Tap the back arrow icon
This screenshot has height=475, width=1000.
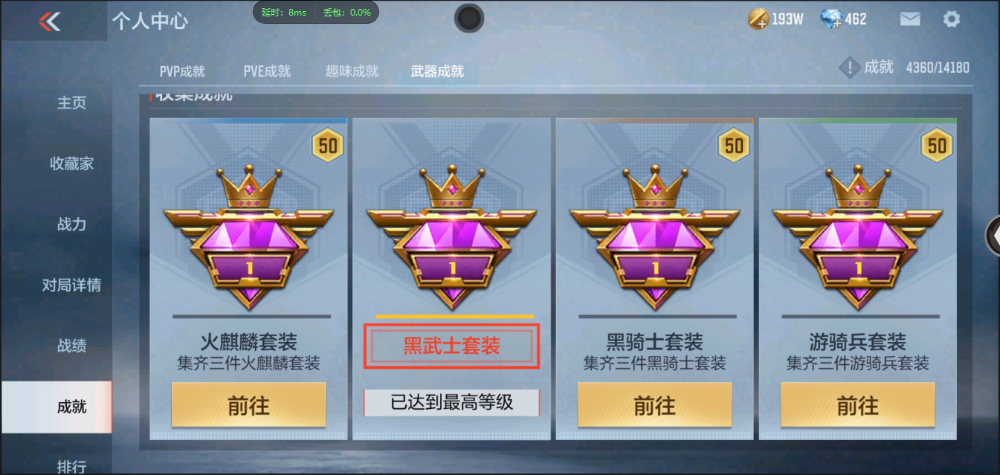pyautogui.click(x=49, y=21)
